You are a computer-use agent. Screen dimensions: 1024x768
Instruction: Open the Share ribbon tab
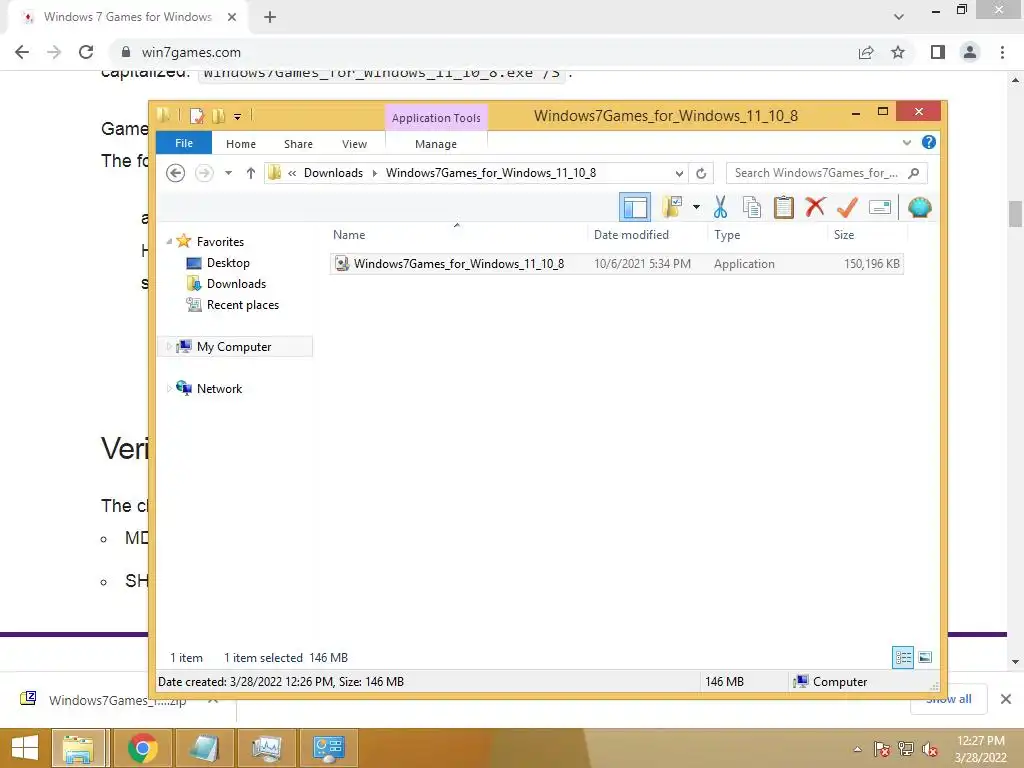click(298, 144)
